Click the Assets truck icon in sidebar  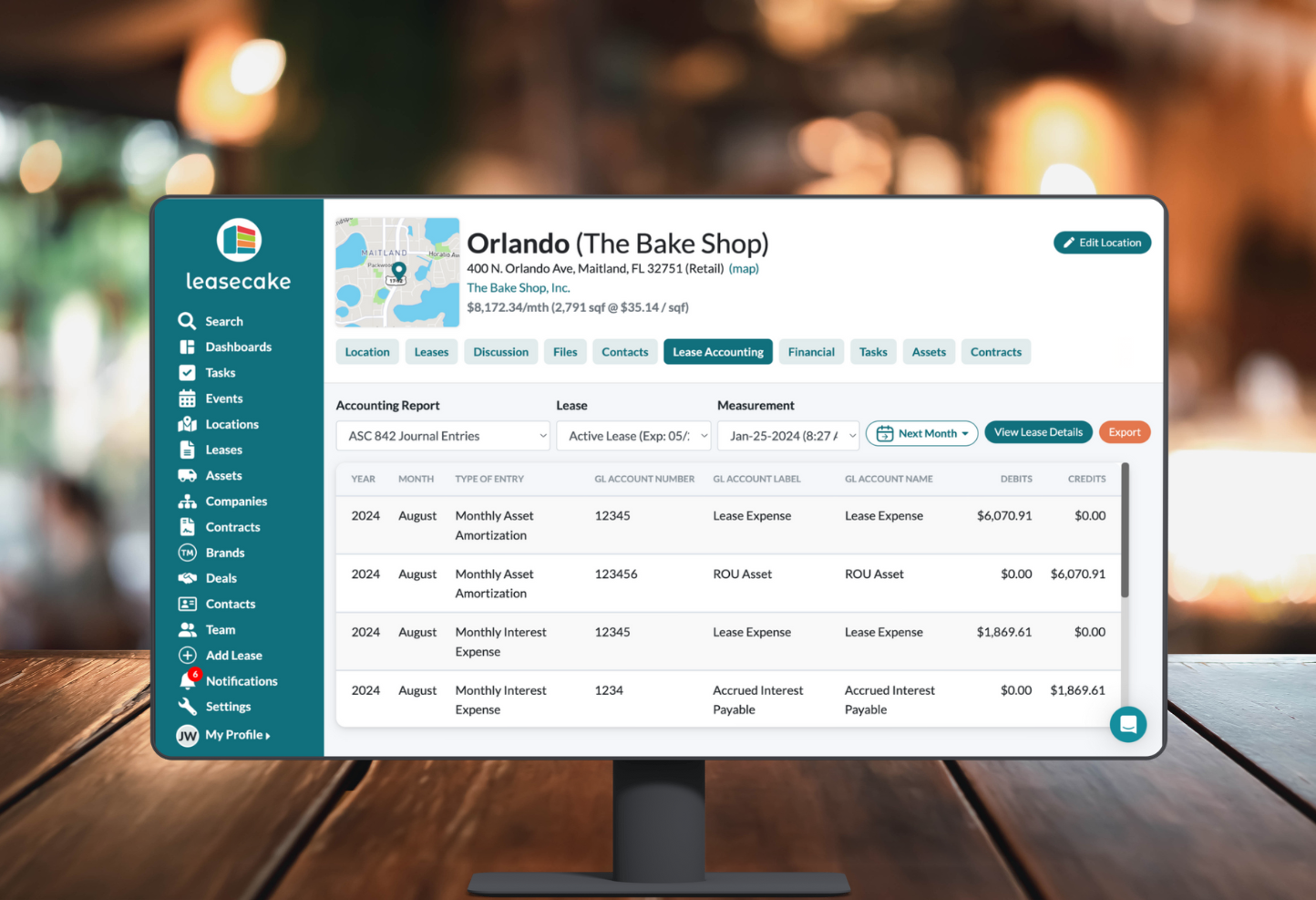click(187, 475)
